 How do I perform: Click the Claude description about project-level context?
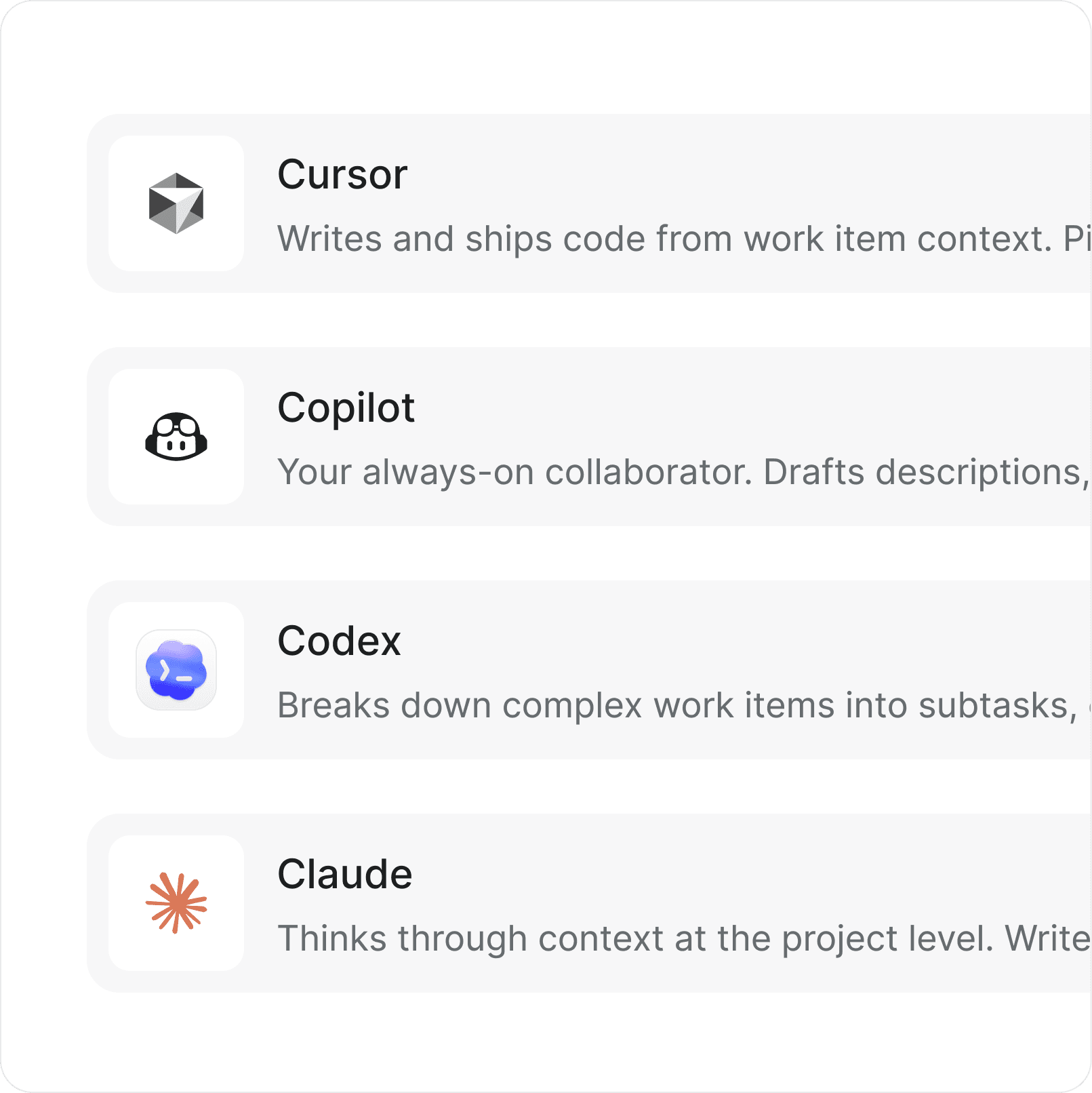point(610,938)
